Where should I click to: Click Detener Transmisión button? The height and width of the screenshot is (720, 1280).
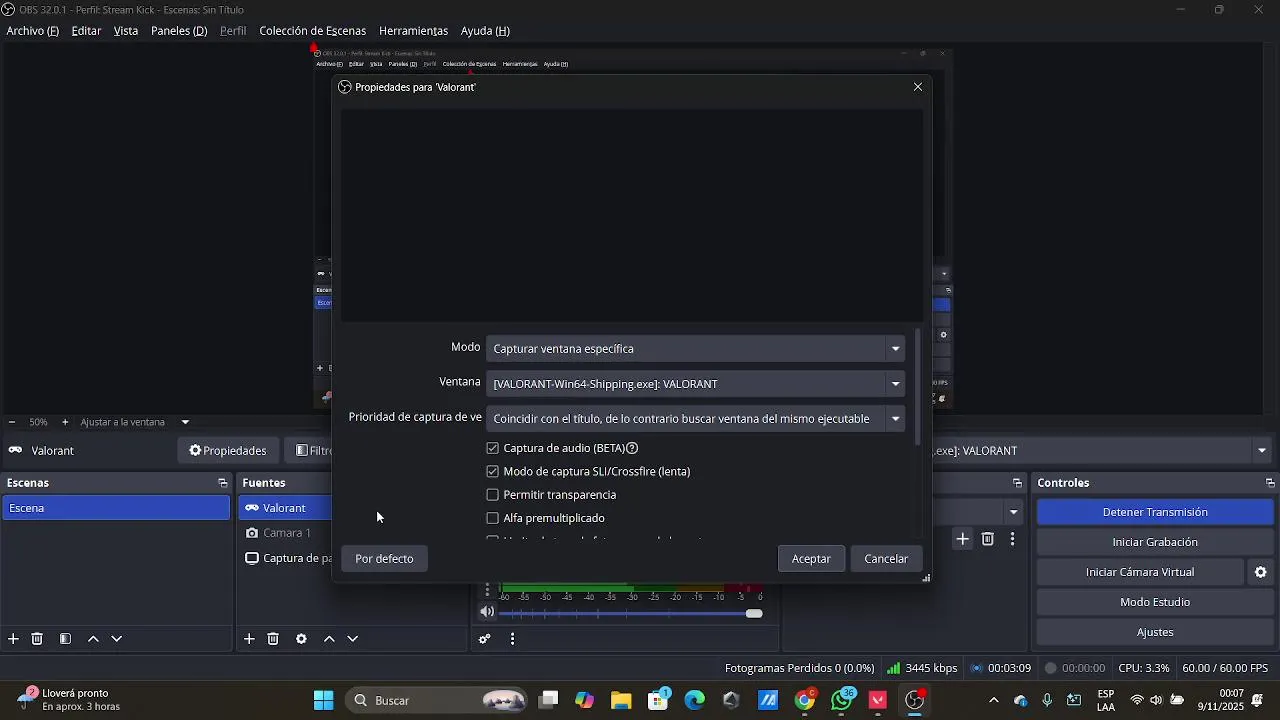(1155, 512)
